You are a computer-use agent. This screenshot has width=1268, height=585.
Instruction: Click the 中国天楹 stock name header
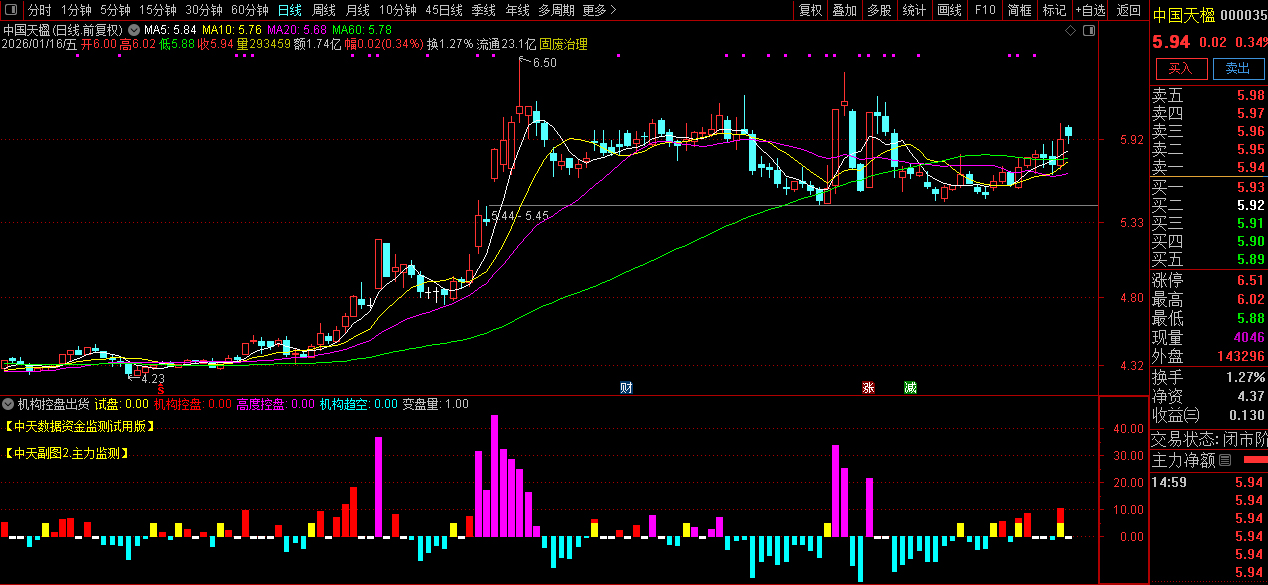(x=1184, y=14)
